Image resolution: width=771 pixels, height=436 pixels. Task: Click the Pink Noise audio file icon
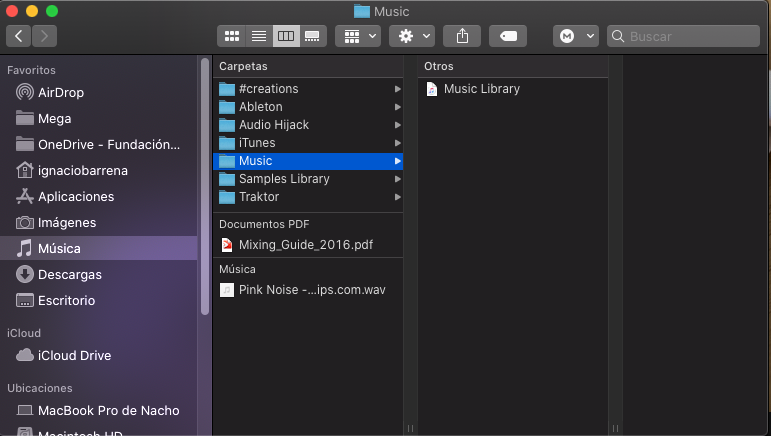(x=227, y=290)
